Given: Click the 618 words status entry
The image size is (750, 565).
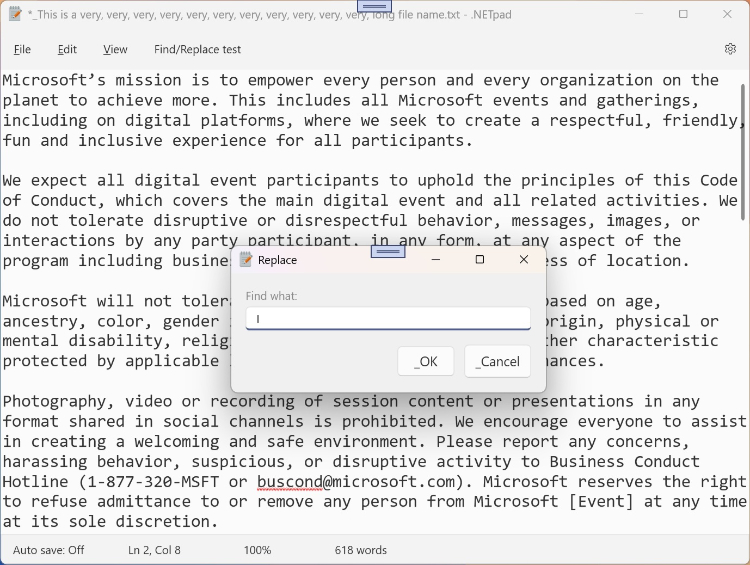Looking at the screenshot, I should pos(361,550).
